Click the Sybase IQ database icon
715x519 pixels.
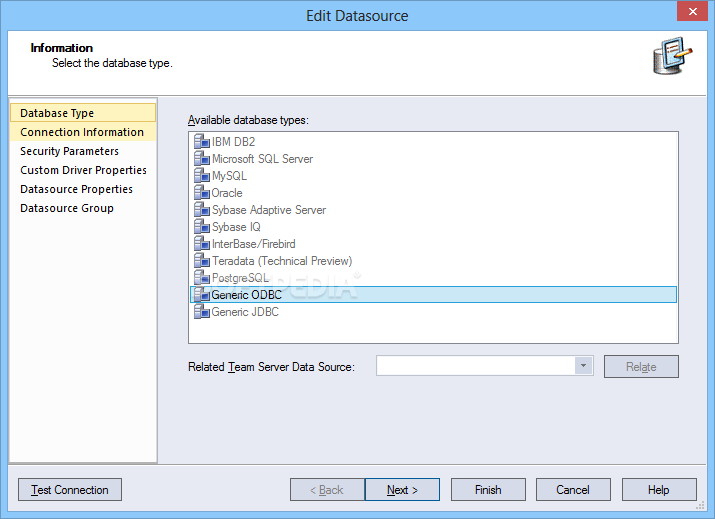tap(201, 227)
